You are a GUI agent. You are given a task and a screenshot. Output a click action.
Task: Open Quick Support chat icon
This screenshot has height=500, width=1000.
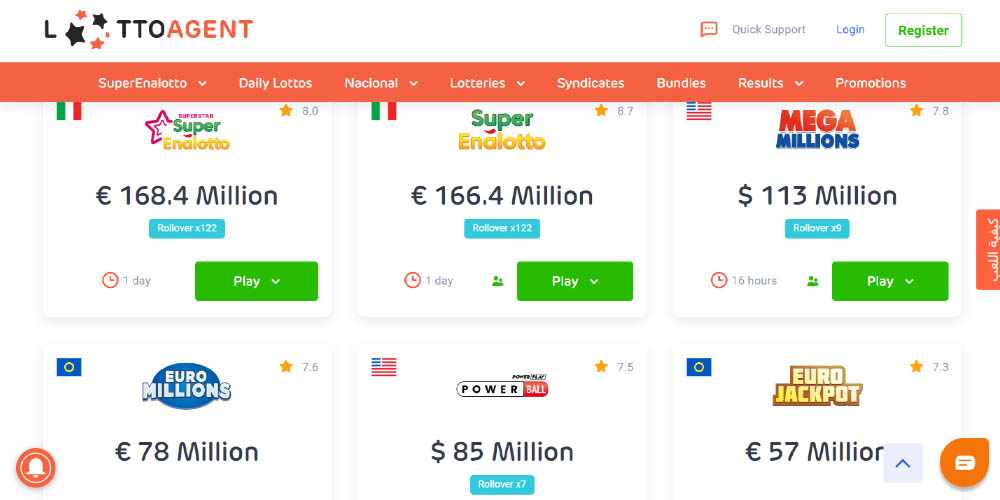[x=709, y=30]
